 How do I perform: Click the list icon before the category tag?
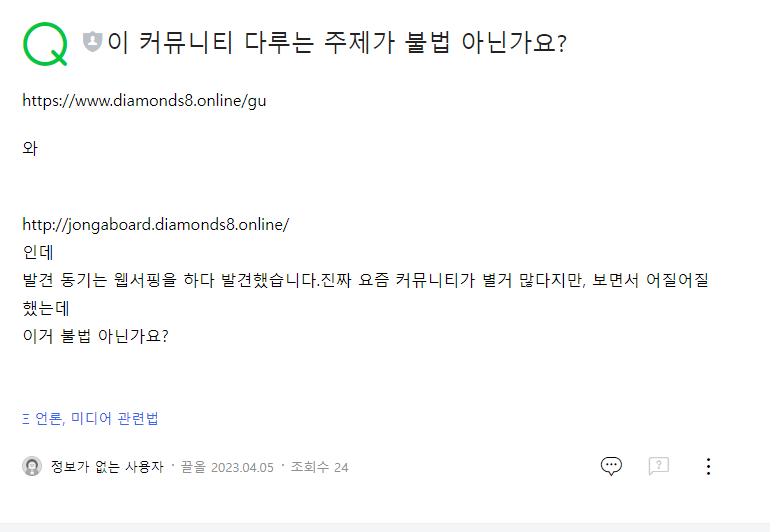(26, 419)
